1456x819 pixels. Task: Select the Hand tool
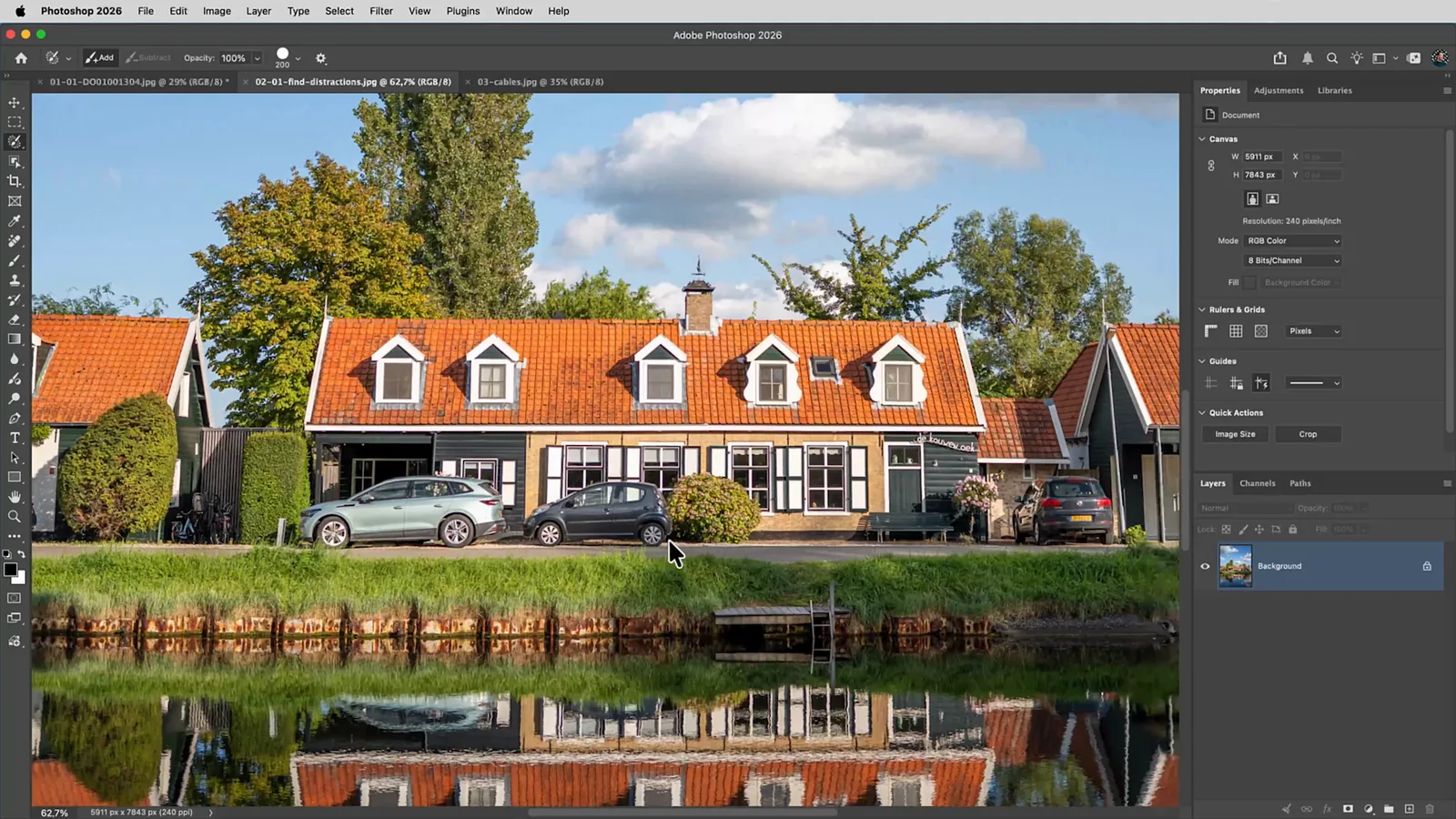15,497
